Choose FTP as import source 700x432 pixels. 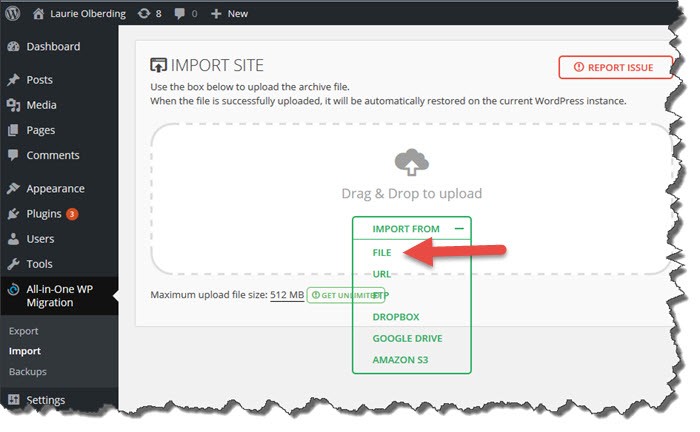[381, 295]
